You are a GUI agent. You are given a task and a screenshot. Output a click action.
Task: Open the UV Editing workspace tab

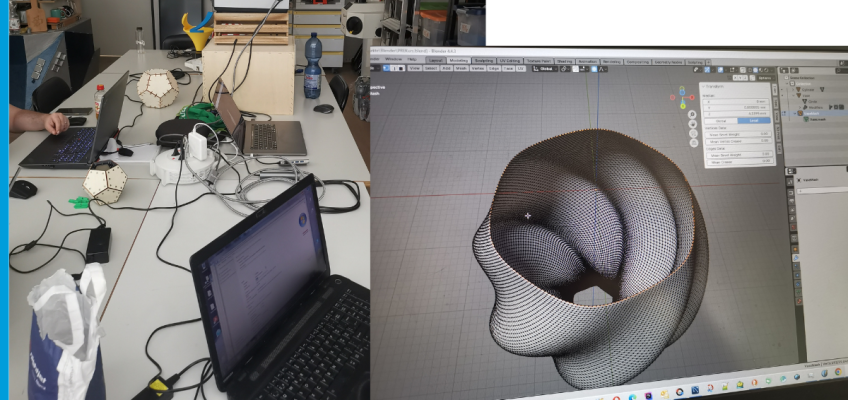(x=510, y=61)
